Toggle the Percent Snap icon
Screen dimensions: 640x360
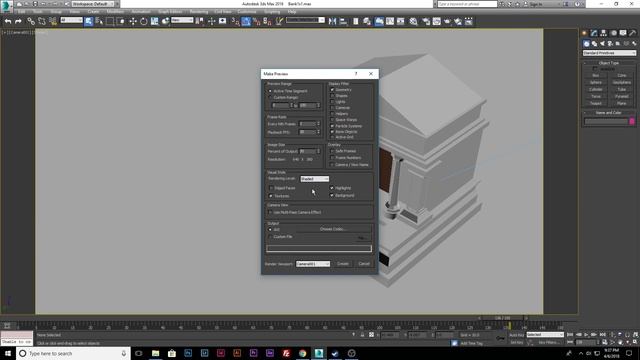pyautogui.click(x=256, y=21)
